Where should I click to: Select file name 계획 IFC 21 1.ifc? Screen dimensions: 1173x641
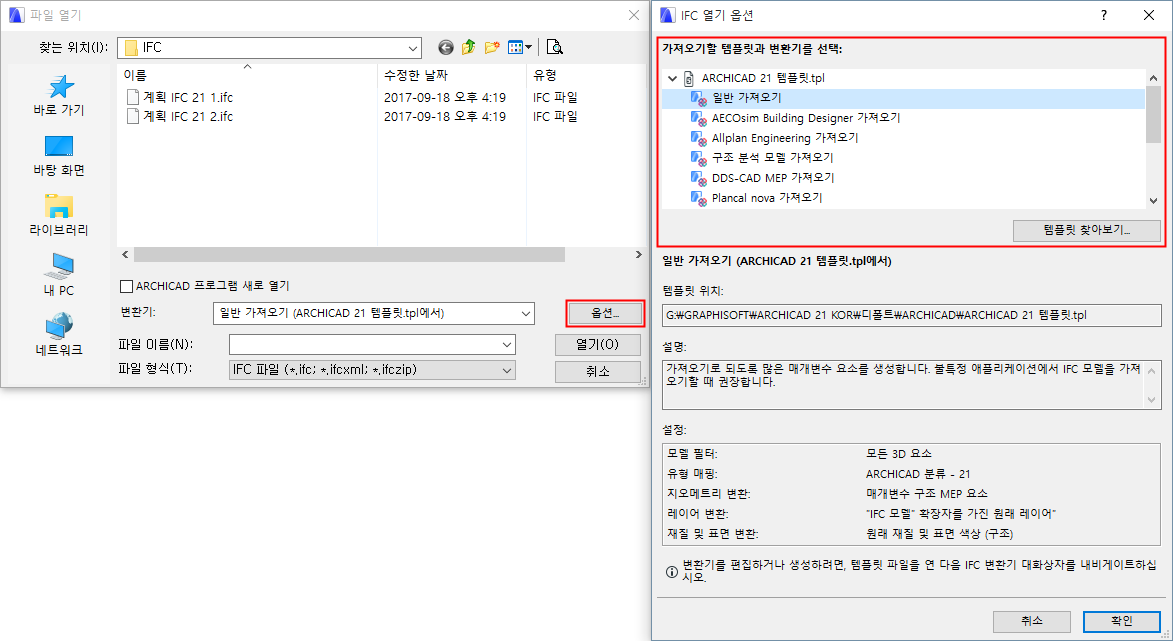point(188,97)
